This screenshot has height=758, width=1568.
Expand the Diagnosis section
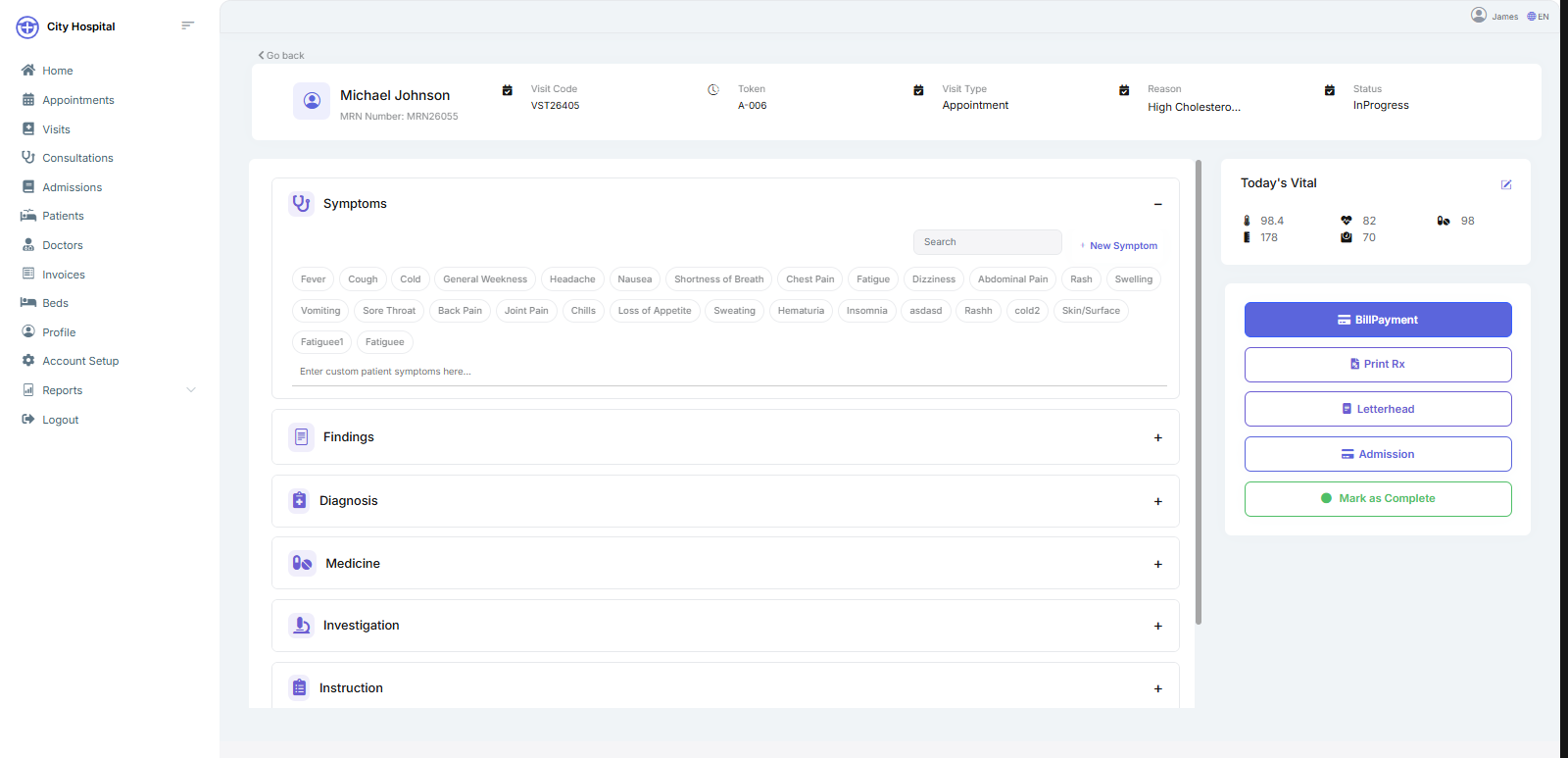point(1157,501)
